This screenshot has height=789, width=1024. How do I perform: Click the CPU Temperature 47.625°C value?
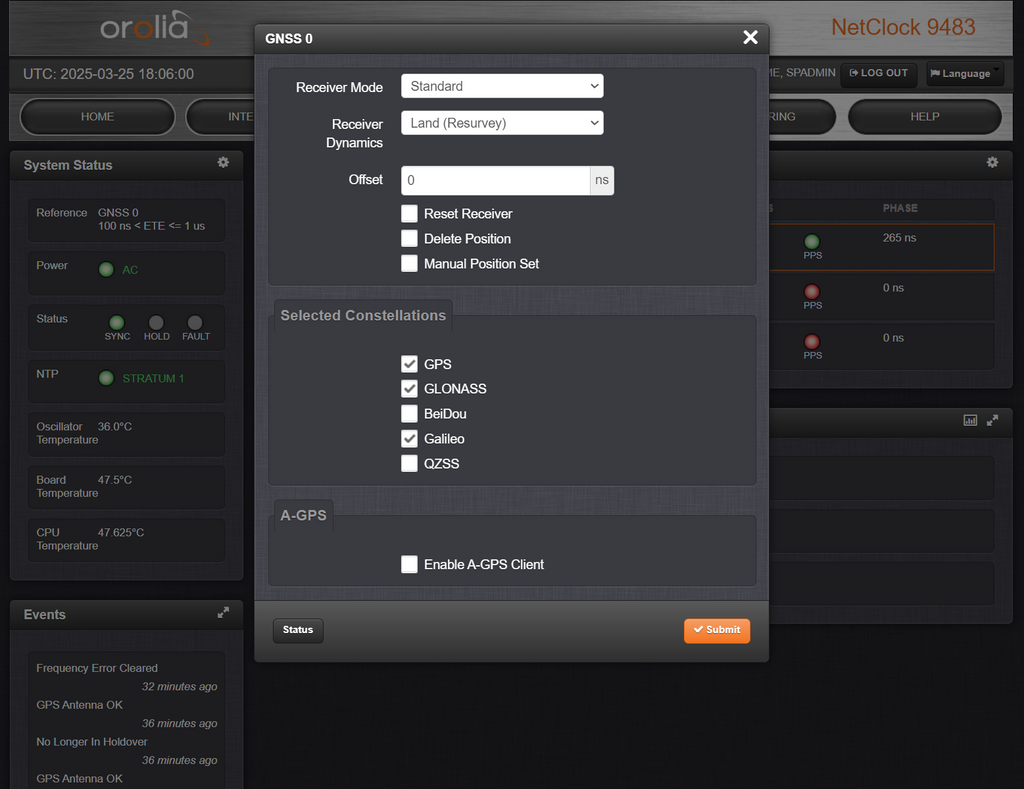(121, 532)
